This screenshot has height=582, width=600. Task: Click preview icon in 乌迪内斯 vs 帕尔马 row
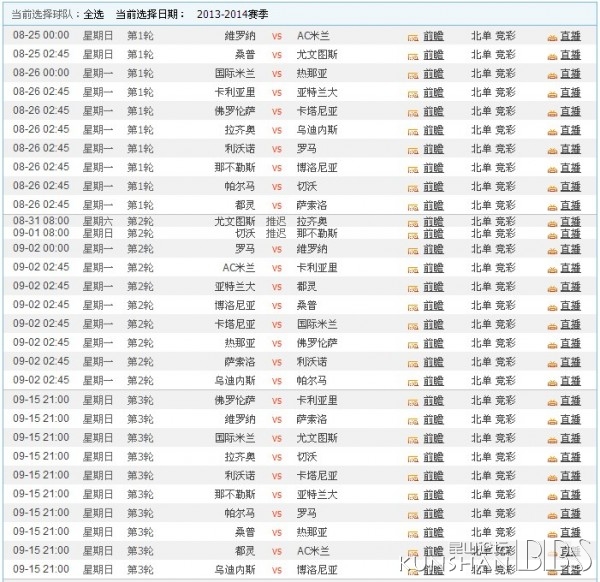point(413,382)
